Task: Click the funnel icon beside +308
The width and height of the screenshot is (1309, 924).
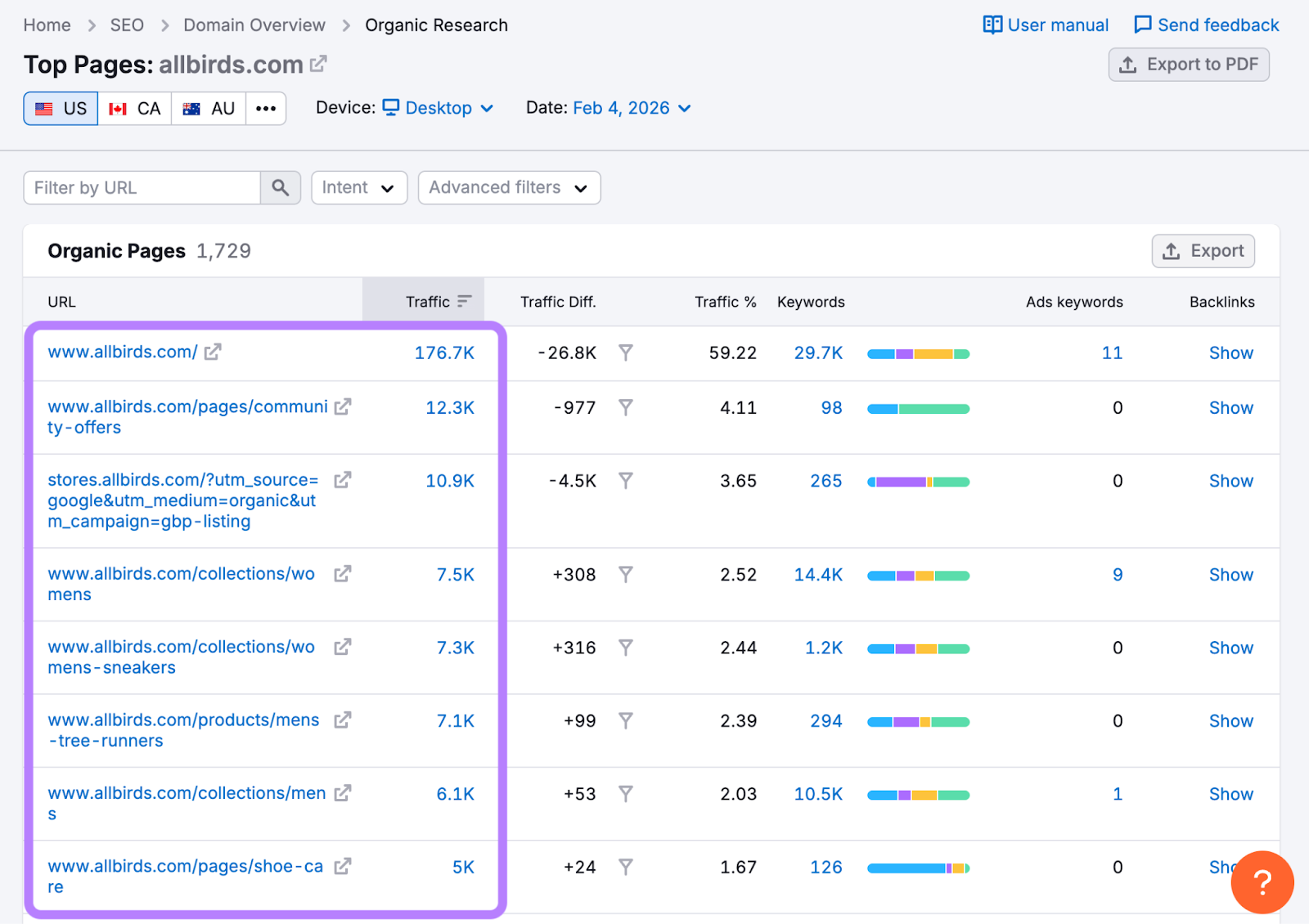Action: [626, 574]
